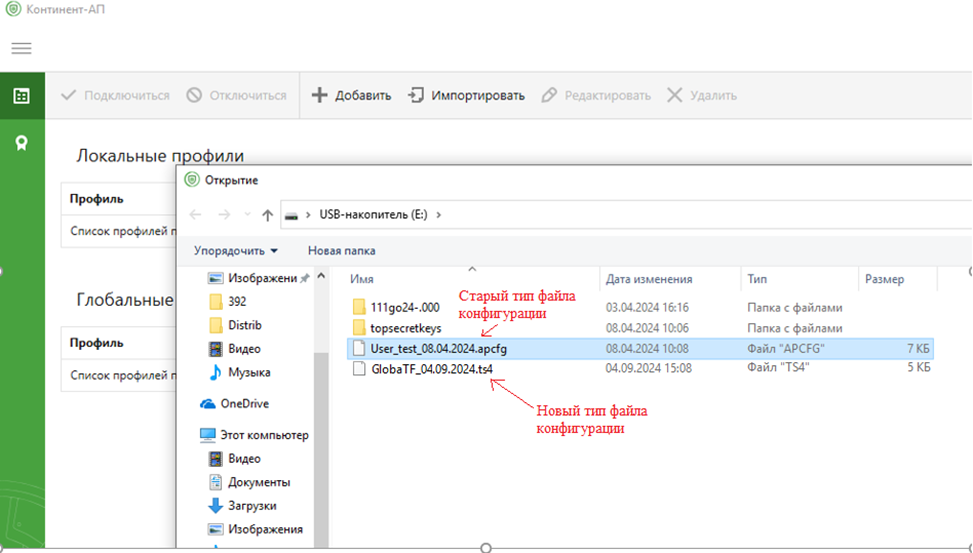Click the Back navigation arrow in dialog

click(x=196, y=214)
